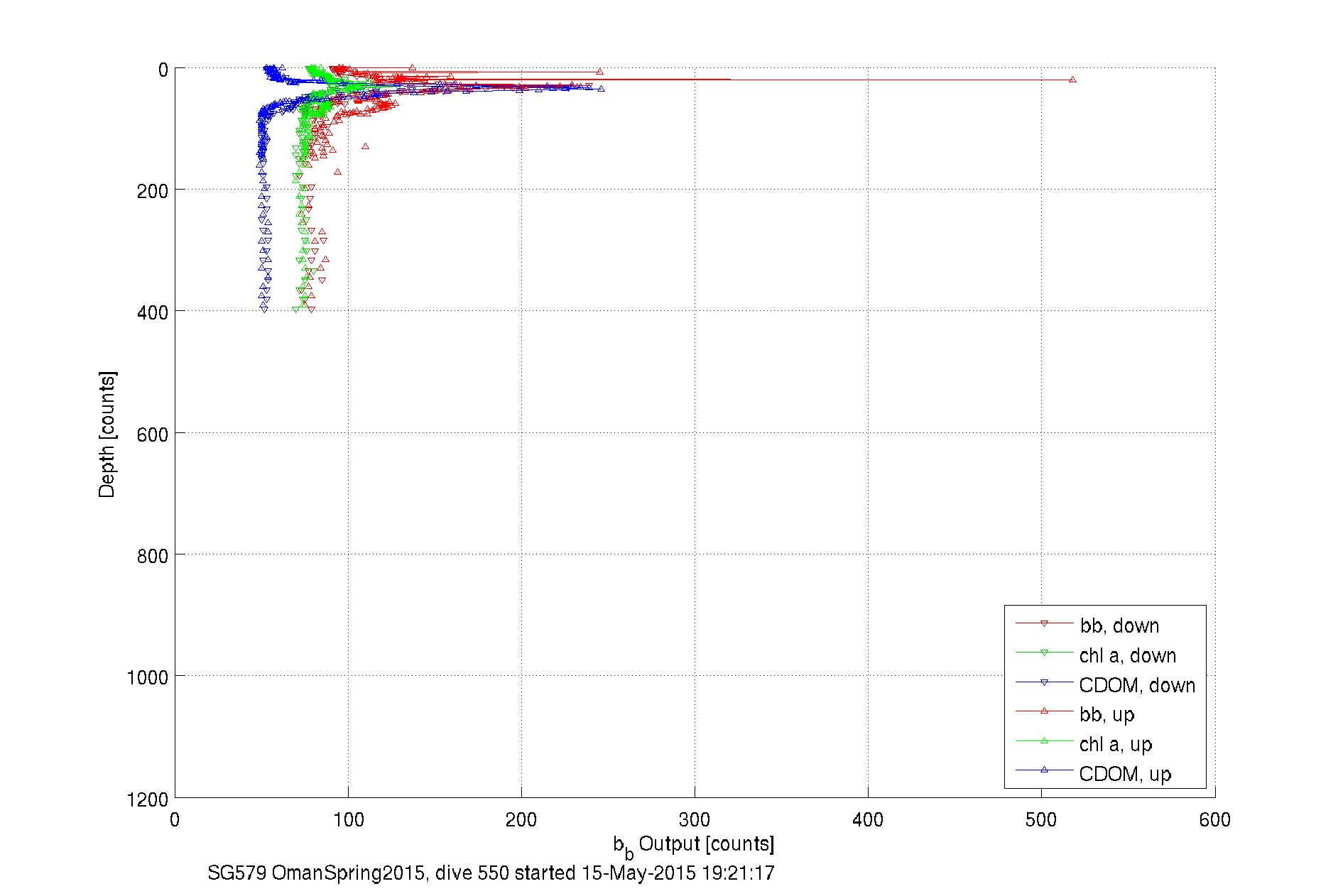1343x896 pixels.
Task: Select the 'chl a, down' legend label
Action: pos(1128,655)
